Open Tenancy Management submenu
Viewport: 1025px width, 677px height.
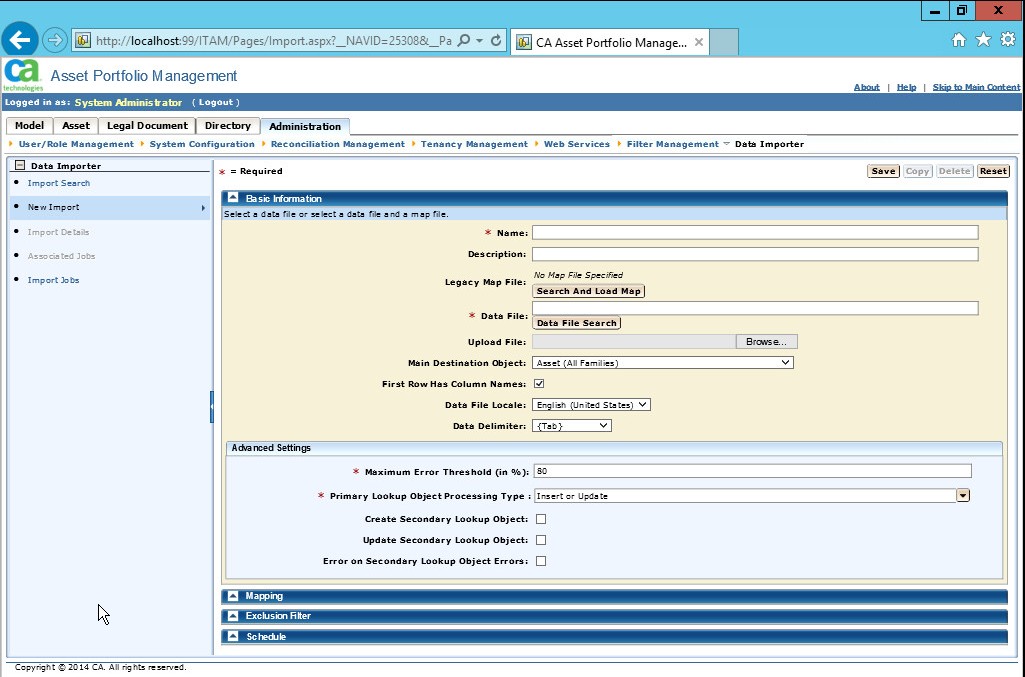coord(474,144)
